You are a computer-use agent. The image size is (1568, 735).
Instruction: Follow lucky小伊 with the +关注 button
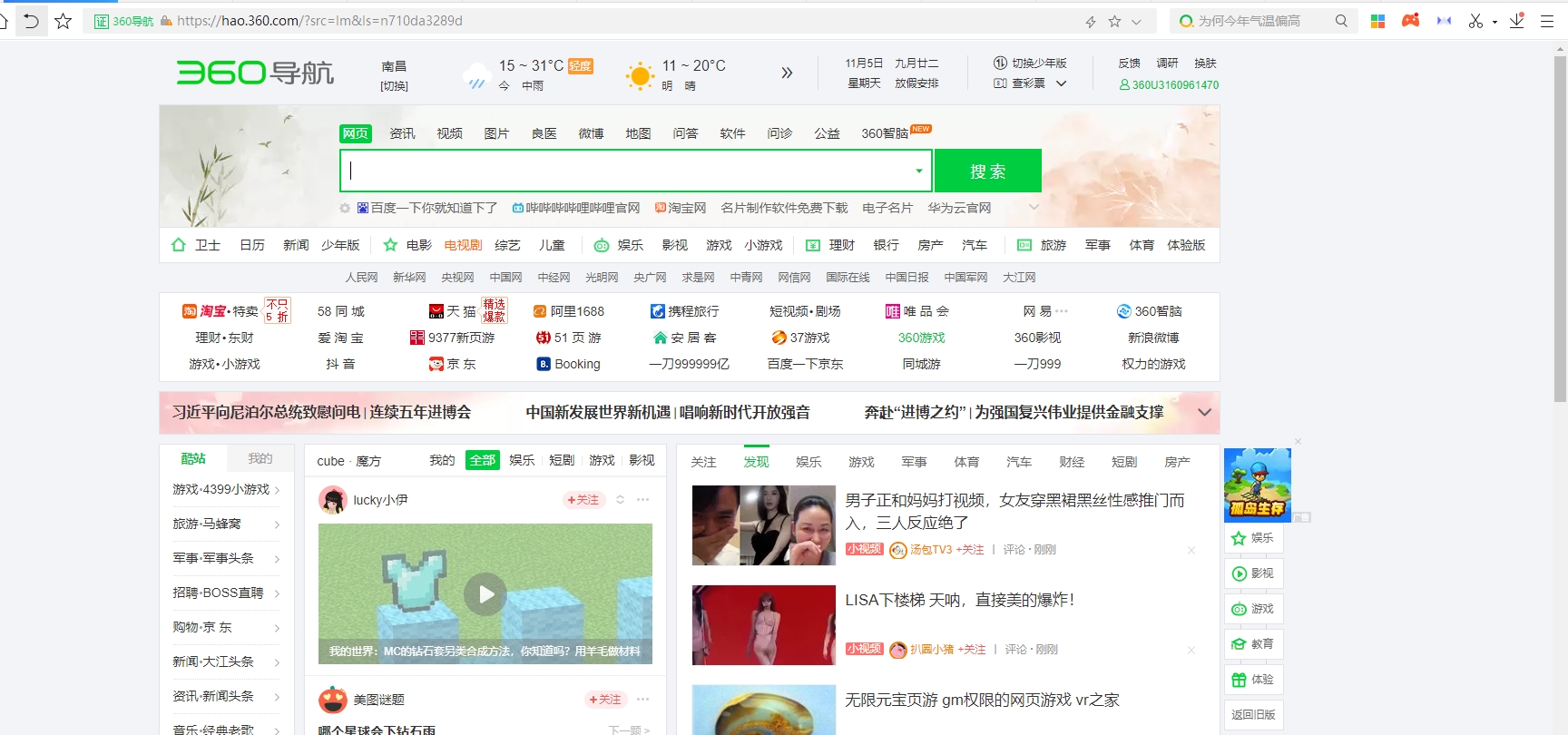click(583, 500)
